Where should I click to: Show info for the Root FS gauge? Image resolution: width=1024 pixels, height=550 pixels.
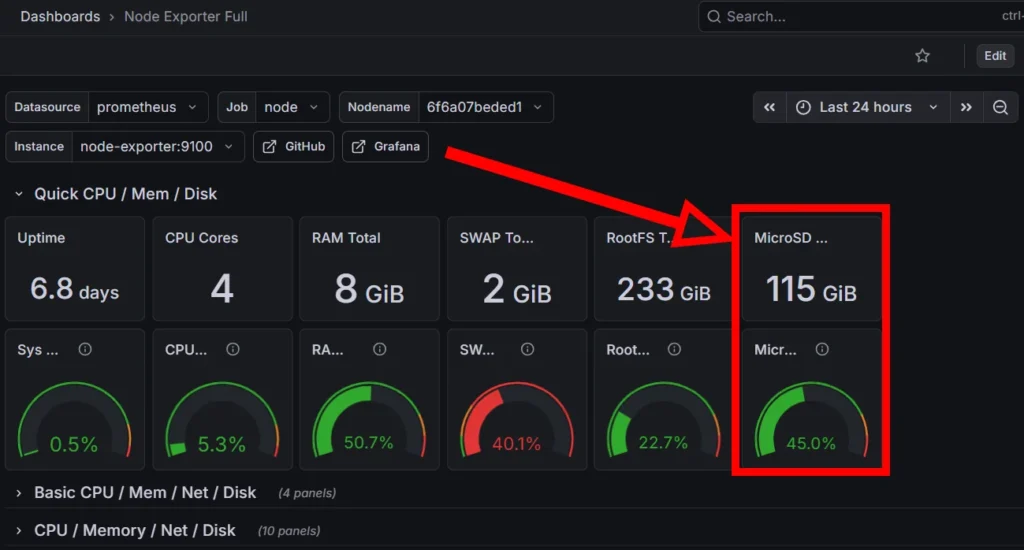click(675, 349)
